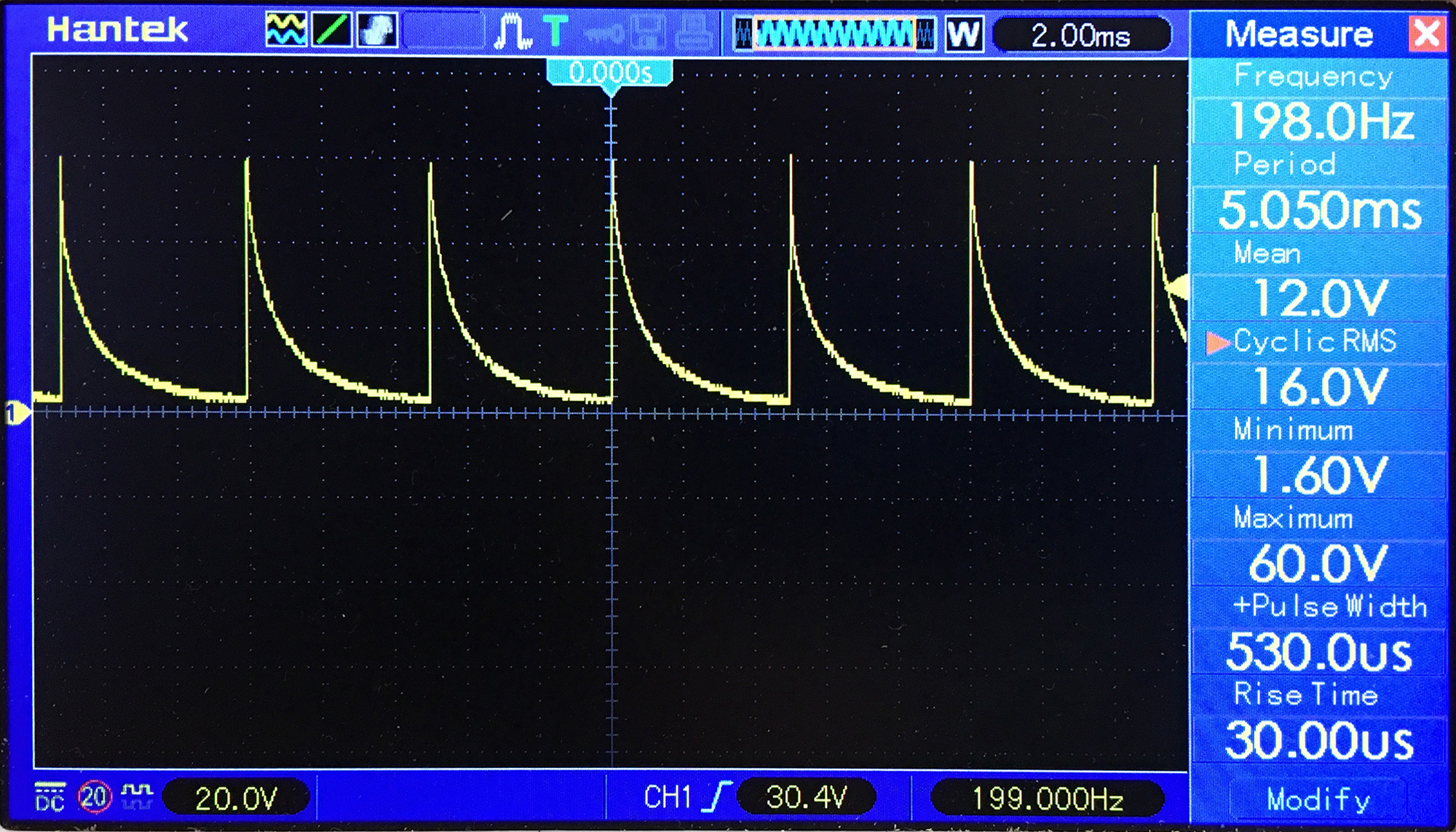
Task: Select the Cyclic RMS measurement label
Action: click(x=1315, y=341)
